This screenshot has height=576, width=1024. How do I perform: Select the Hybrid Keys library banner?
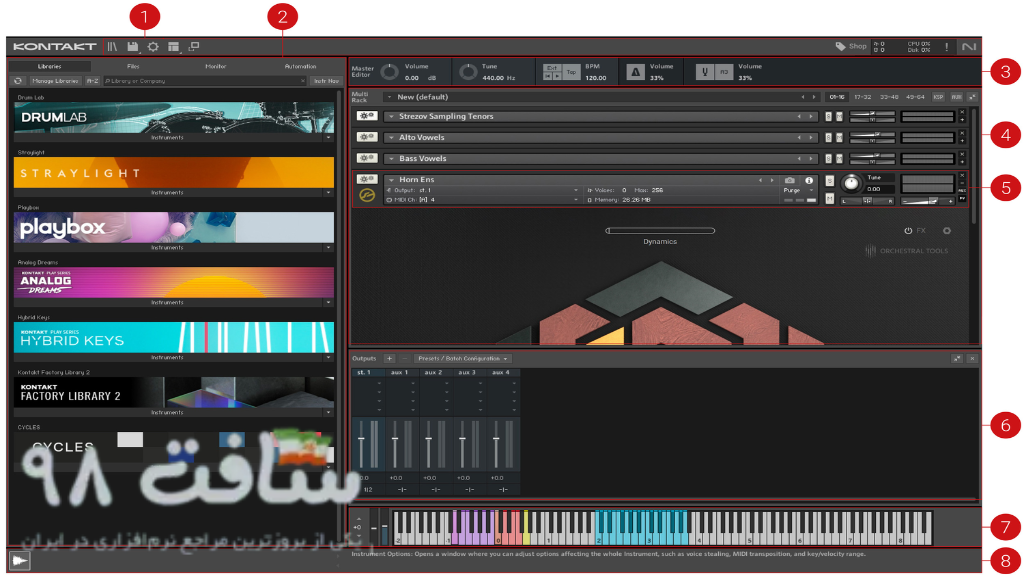click(174, 337)
